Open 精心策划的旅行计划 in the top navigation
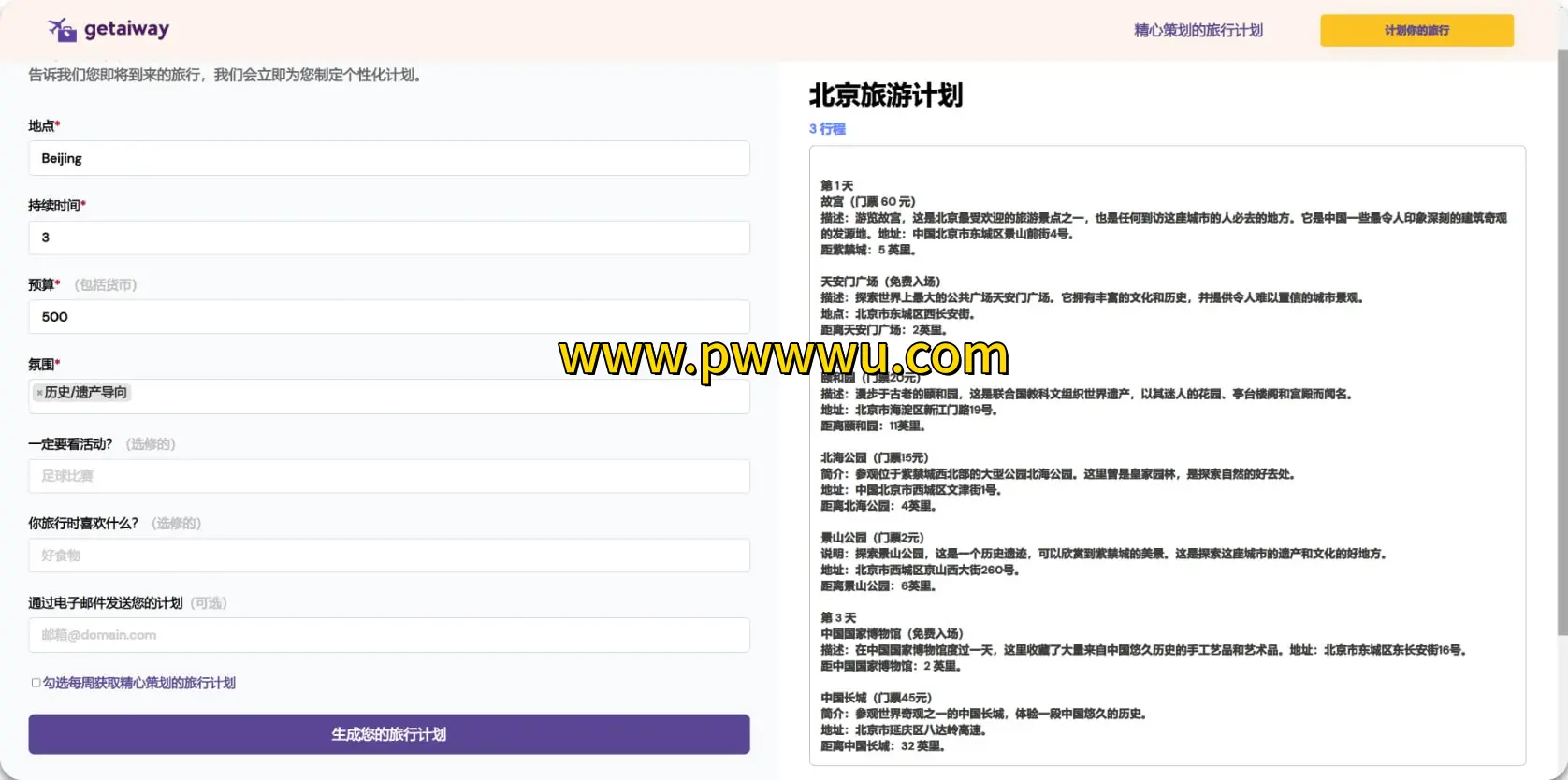The width and height of the screenshot is (1568, 780). pyautogui.click(x=1198, y=30)
